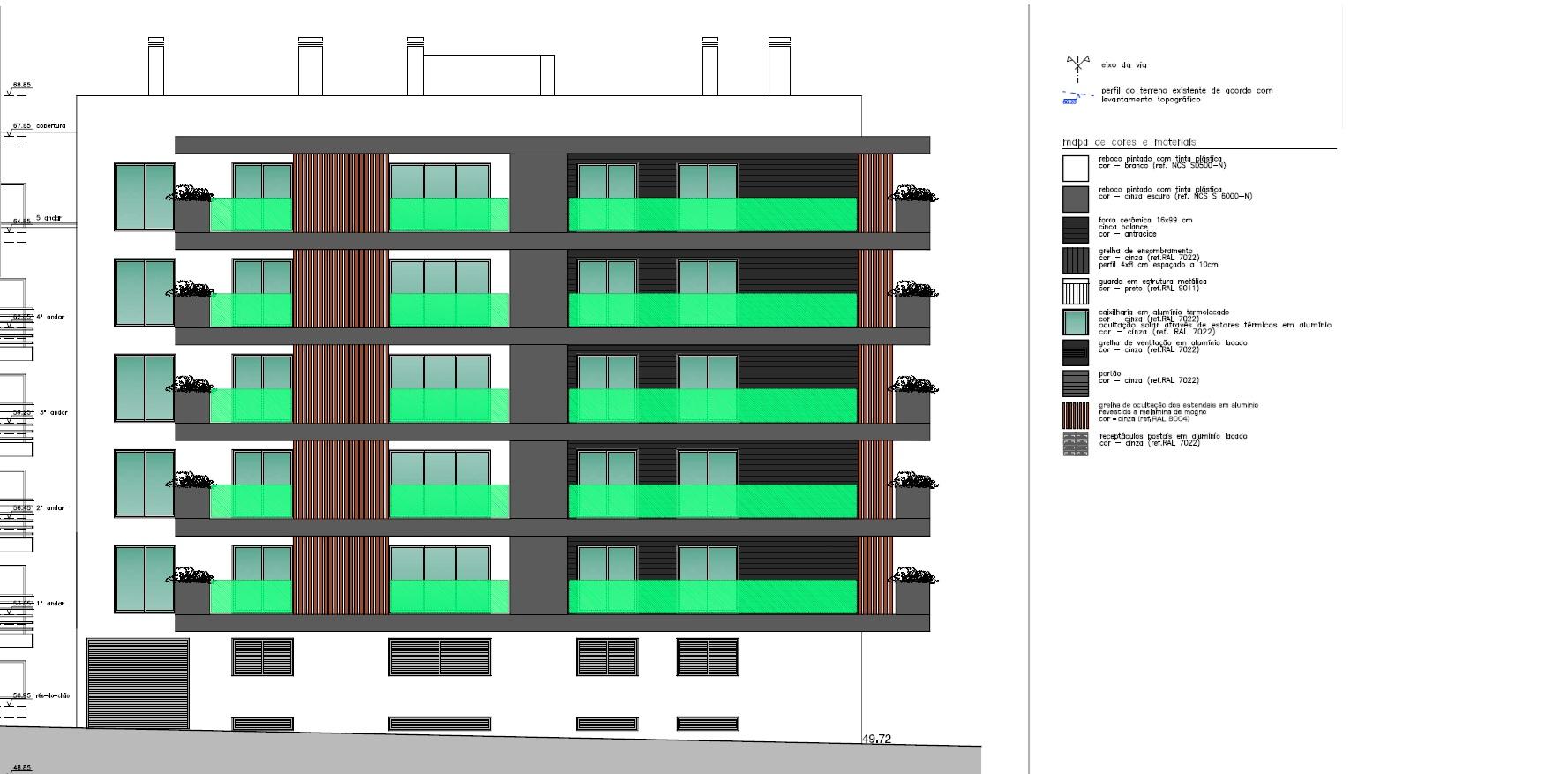Select the garage door on the ground floor
The height and width of the screenshot is (774, 1568).
[x=138, y=683]
